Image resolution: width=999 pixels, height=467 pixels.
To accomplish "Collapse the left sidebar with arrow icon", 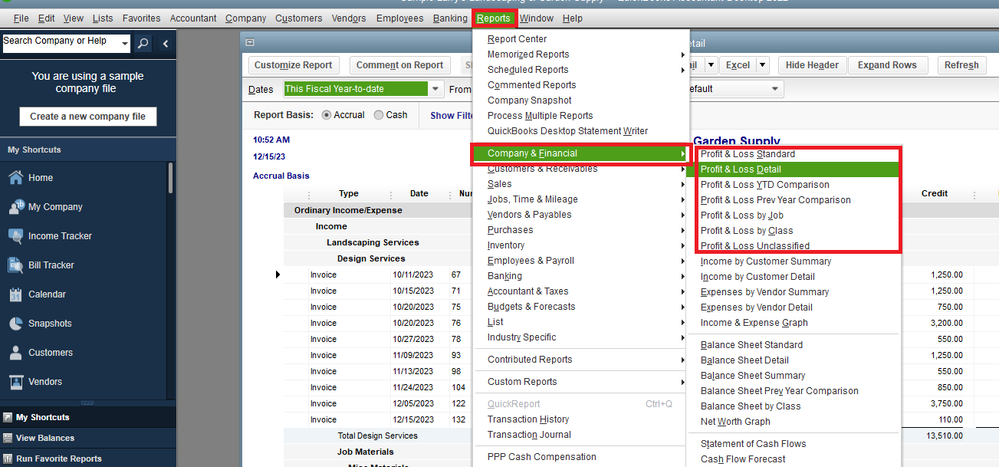I will pos(166,43).
